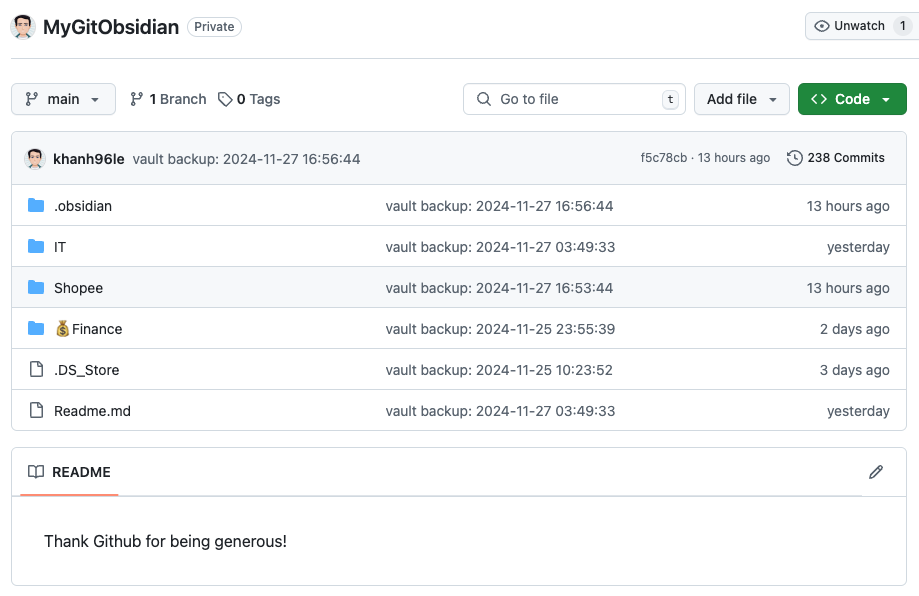
Task: Click the file icon beside .DS_Store
Action: pos(36,369)
